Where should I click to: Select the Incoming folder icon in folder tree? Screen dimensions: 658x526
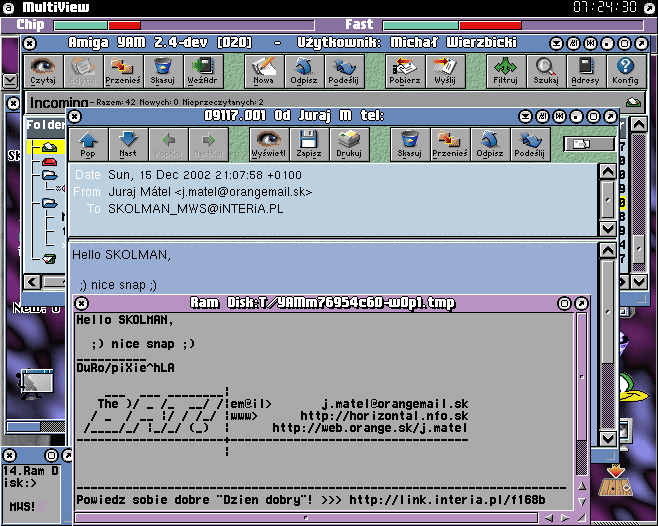pyautogui.click(x=49, y=147)
